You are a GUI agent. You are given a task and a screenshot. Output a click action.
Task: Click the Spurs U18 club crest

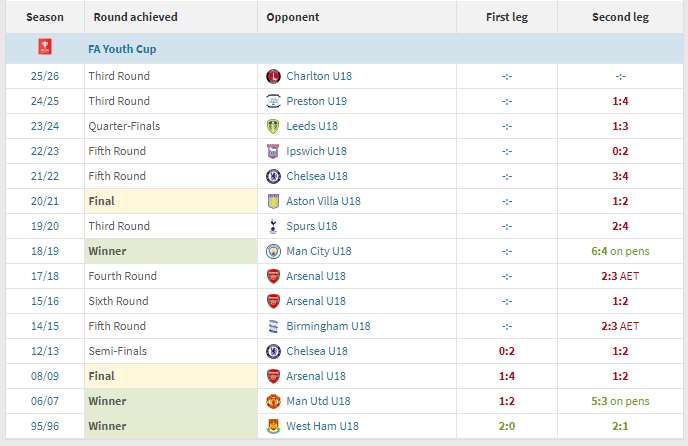coord(273,226)
